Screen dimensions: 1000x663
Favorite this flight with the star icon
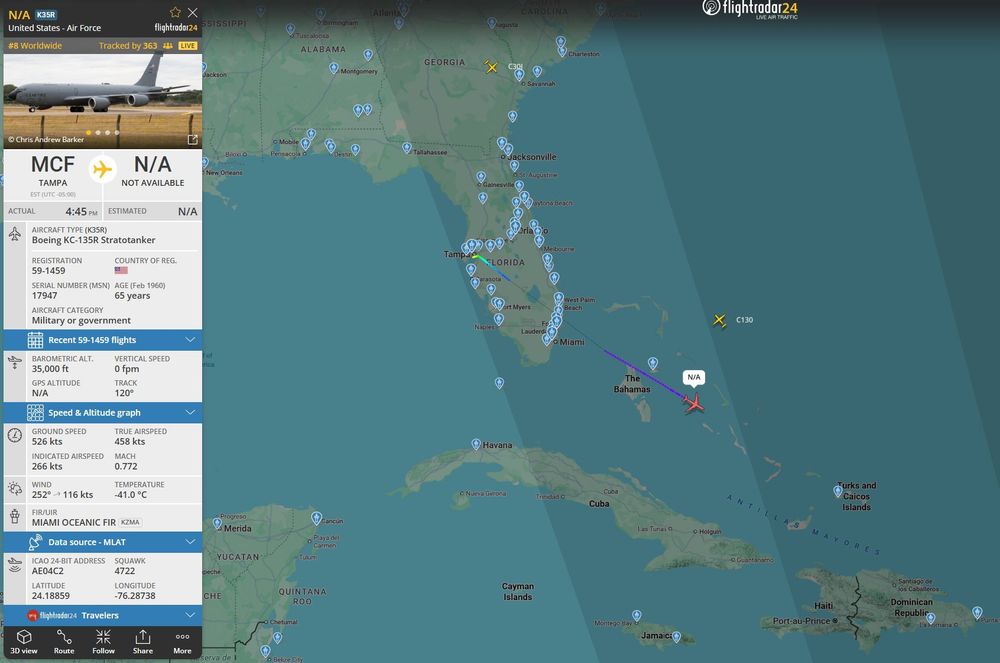175,12
